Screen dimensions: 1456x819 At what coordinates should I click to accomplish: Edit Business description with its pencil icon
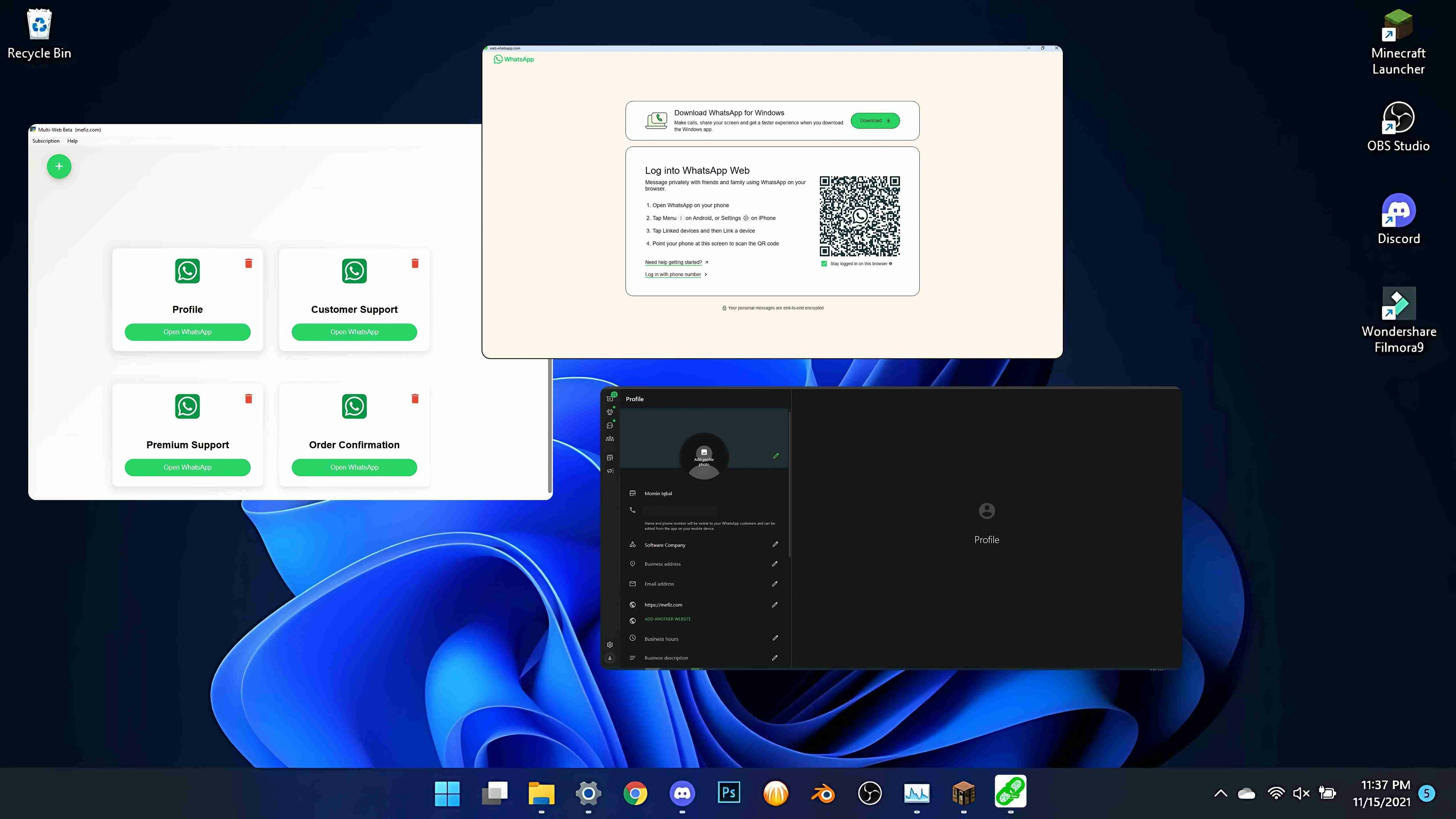click(x=775, y=657)
